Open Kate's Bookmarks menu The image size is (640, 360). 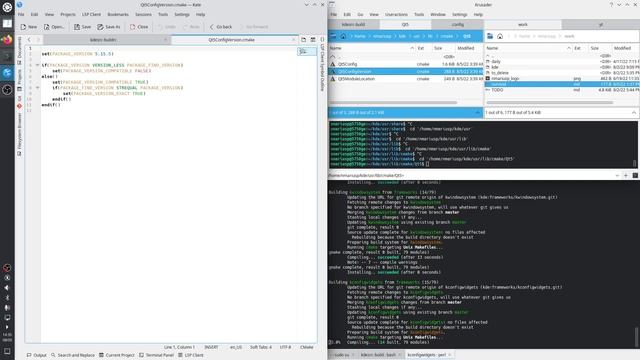pos(118,14)
